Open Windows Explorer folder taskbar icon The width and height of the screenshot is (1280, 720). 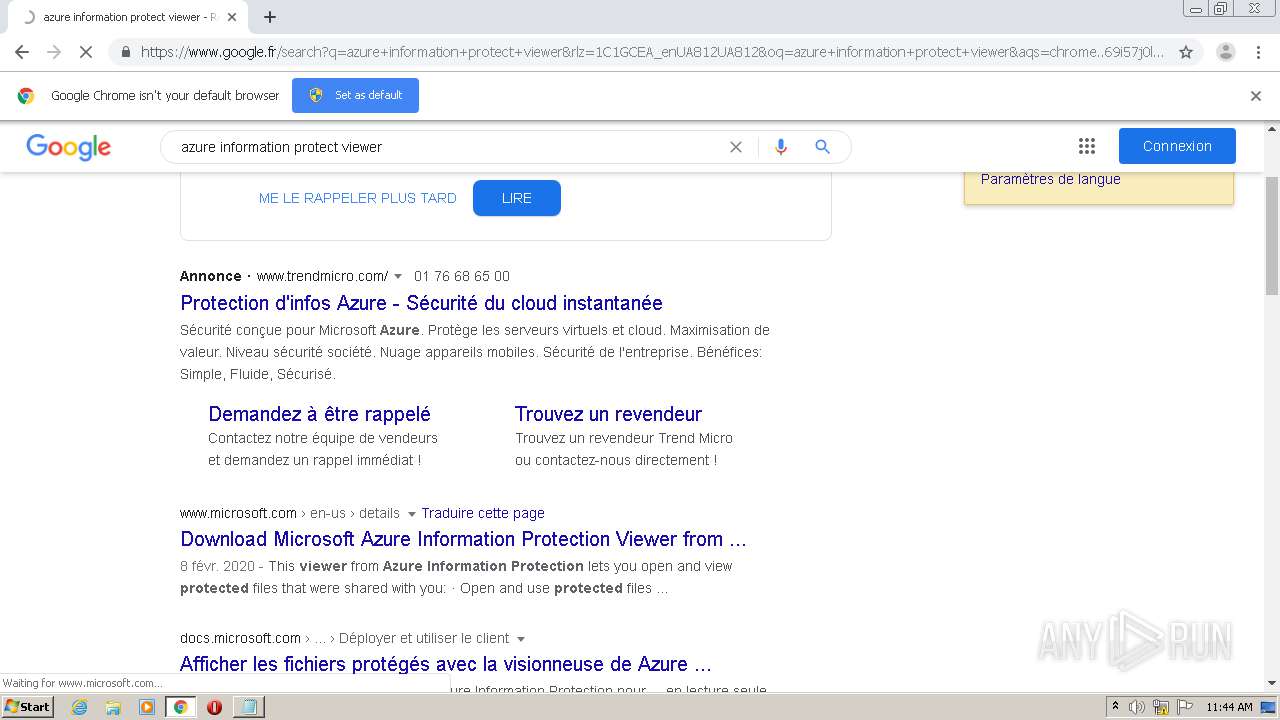(x=113, y=707)
